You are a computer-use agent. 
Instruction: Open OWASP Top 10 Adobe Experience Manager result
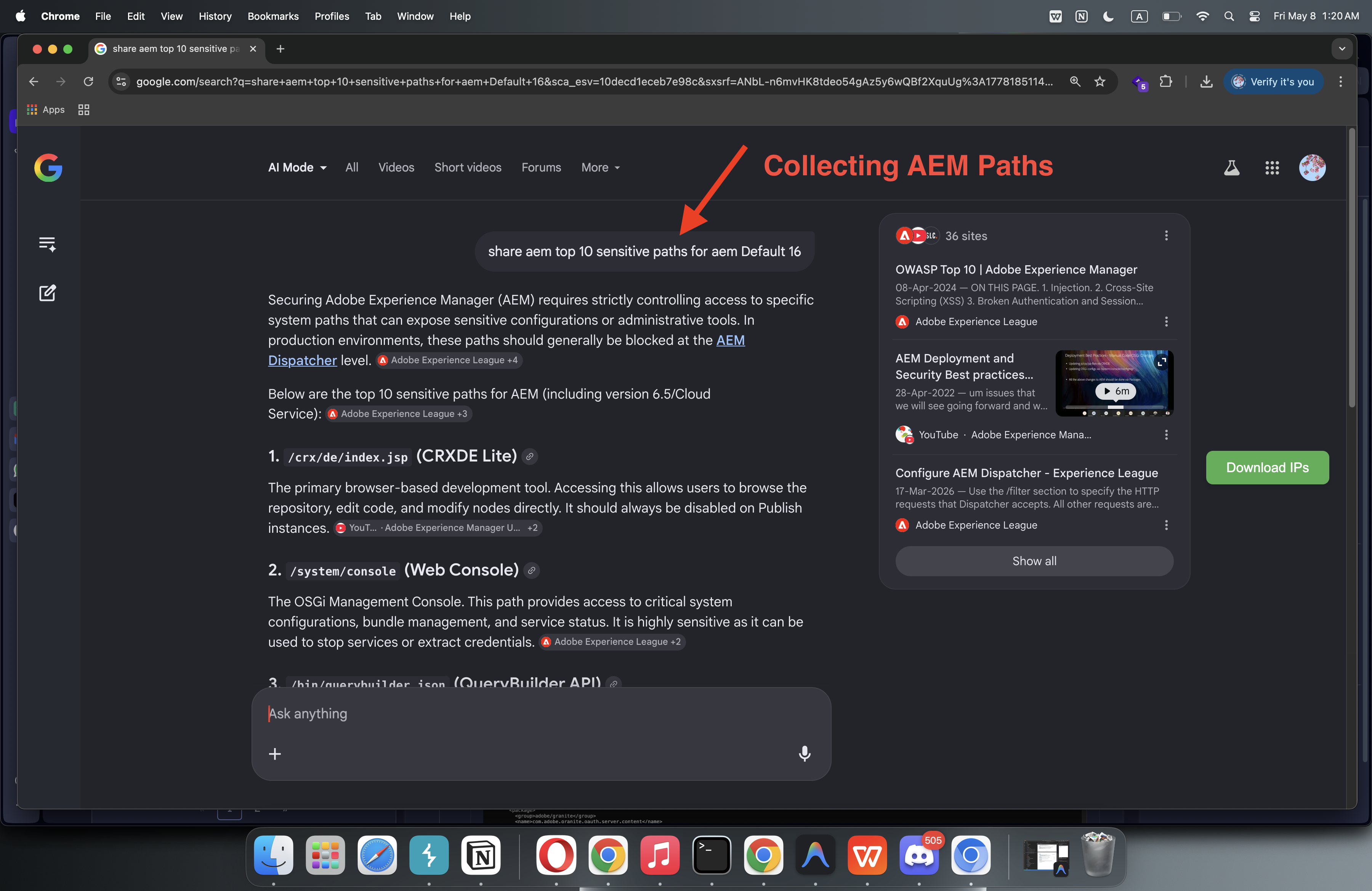click(1016, 270)
